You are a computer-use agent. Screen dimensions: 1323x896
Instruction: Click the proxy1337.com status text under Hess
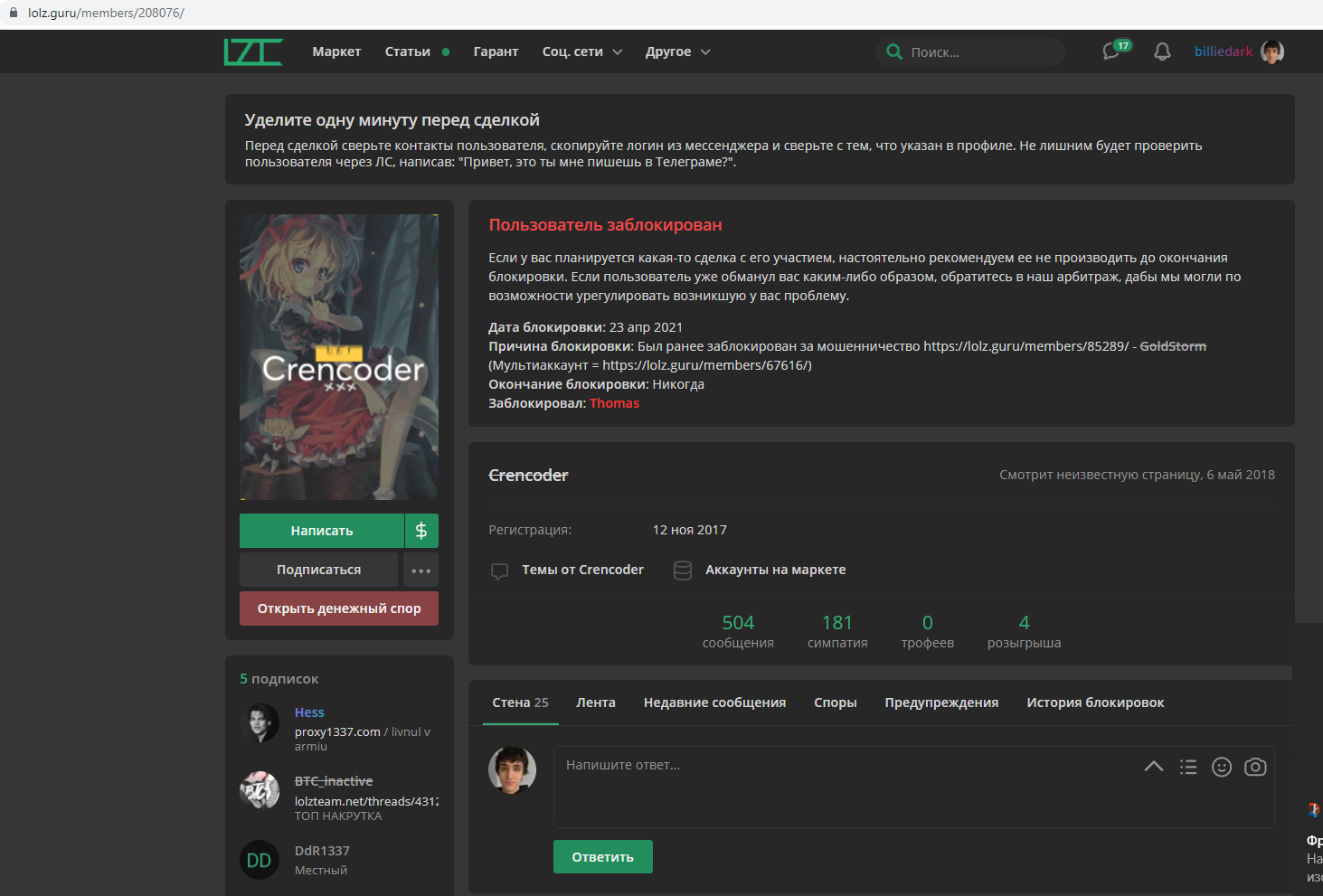pos(337,731)
